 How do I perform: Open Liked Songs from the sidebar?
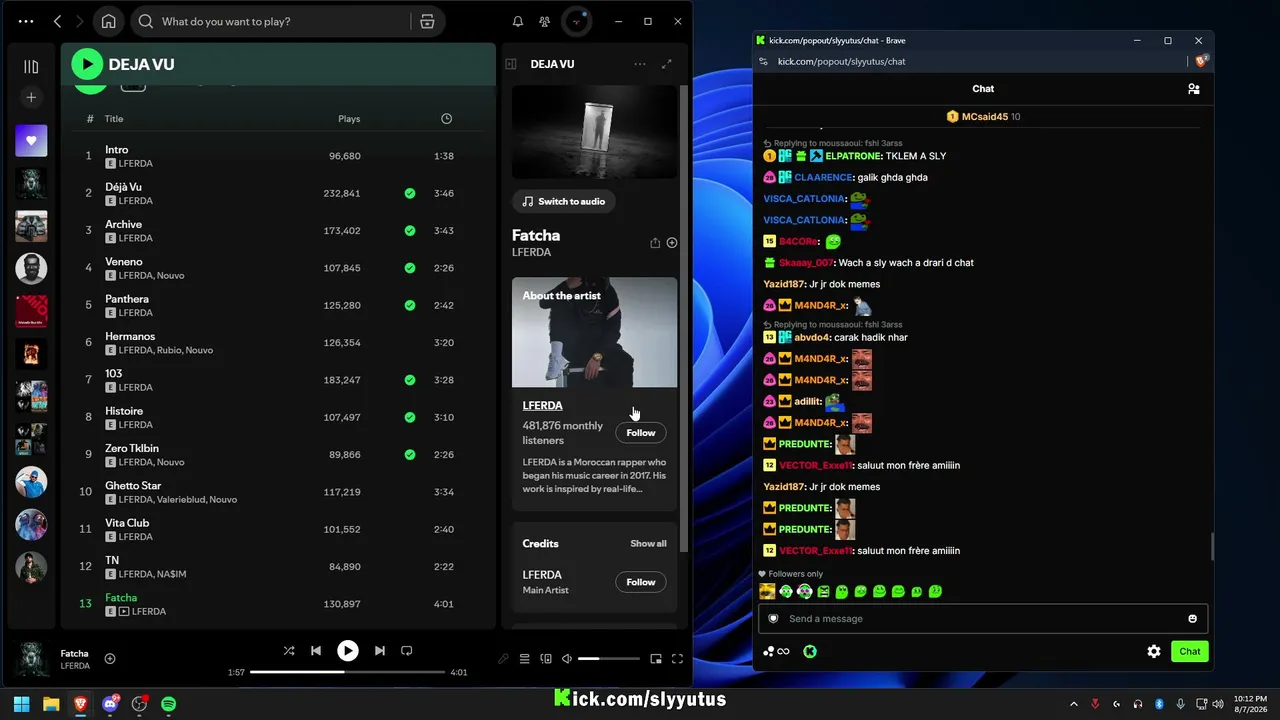(31, 141)
